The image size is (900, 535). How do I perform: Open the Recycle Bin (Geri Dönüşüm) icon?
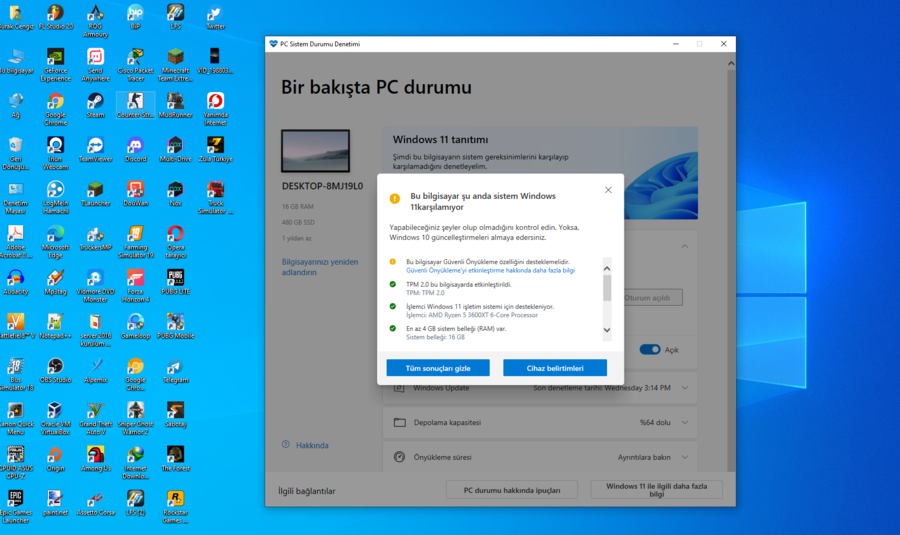pos(15,153)
